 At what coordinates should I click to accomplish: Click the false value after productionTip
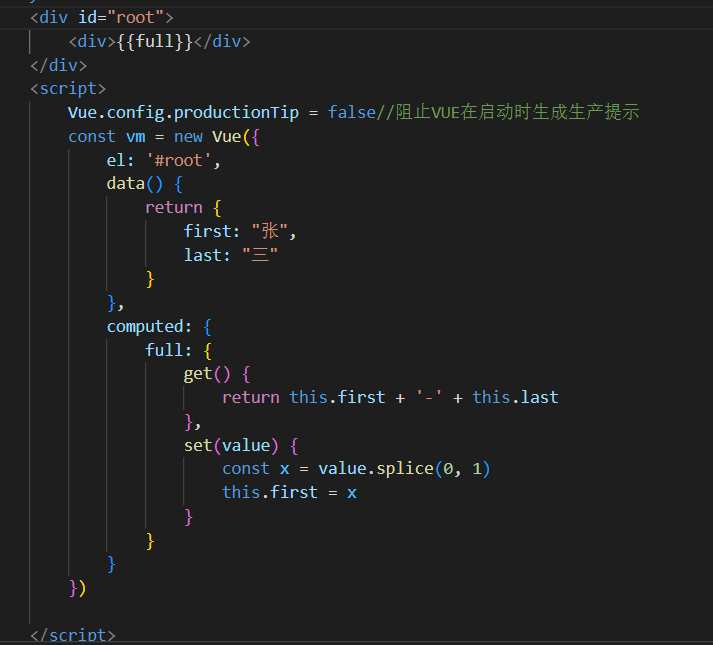[x=351, y=112]
